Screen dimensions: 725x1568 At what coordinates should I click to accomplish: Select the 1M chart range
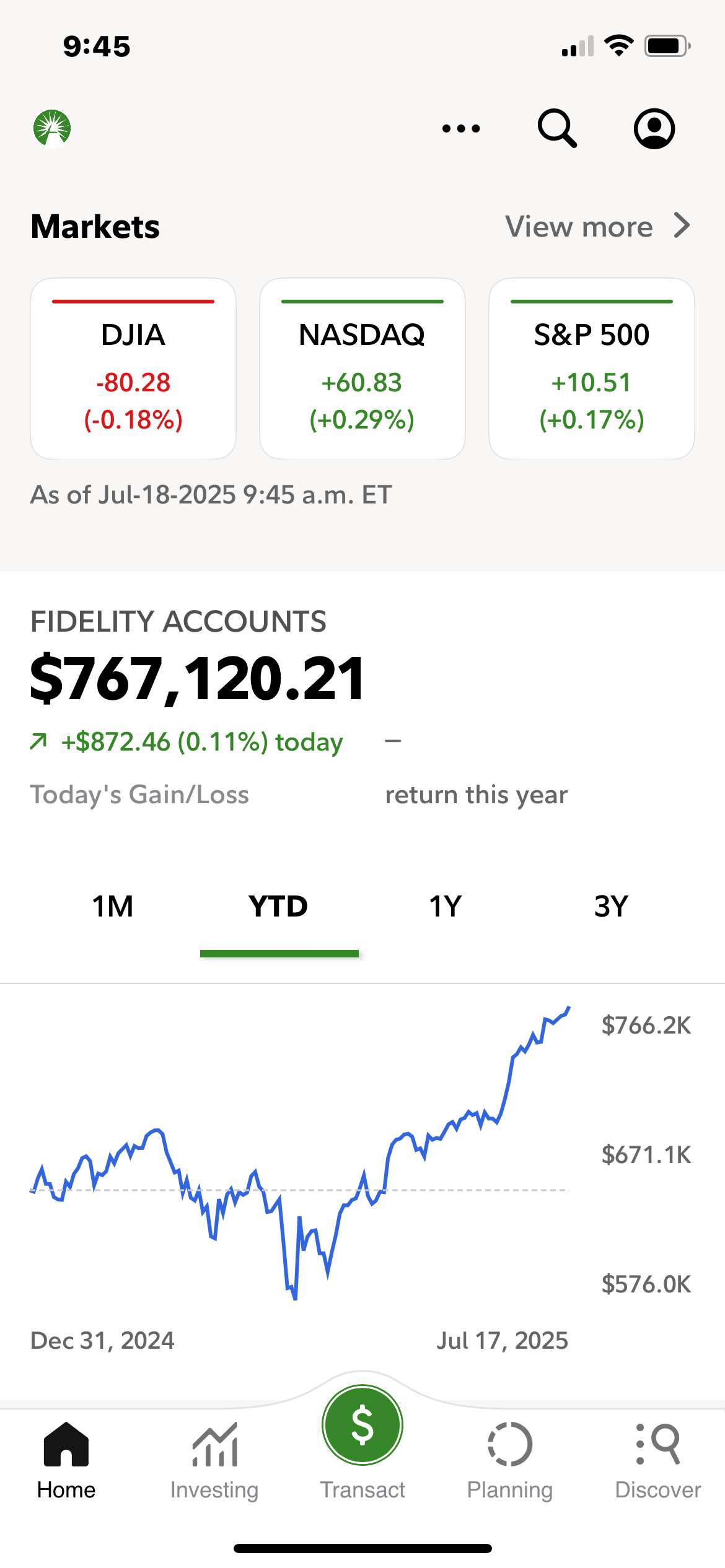pos(113,907)
